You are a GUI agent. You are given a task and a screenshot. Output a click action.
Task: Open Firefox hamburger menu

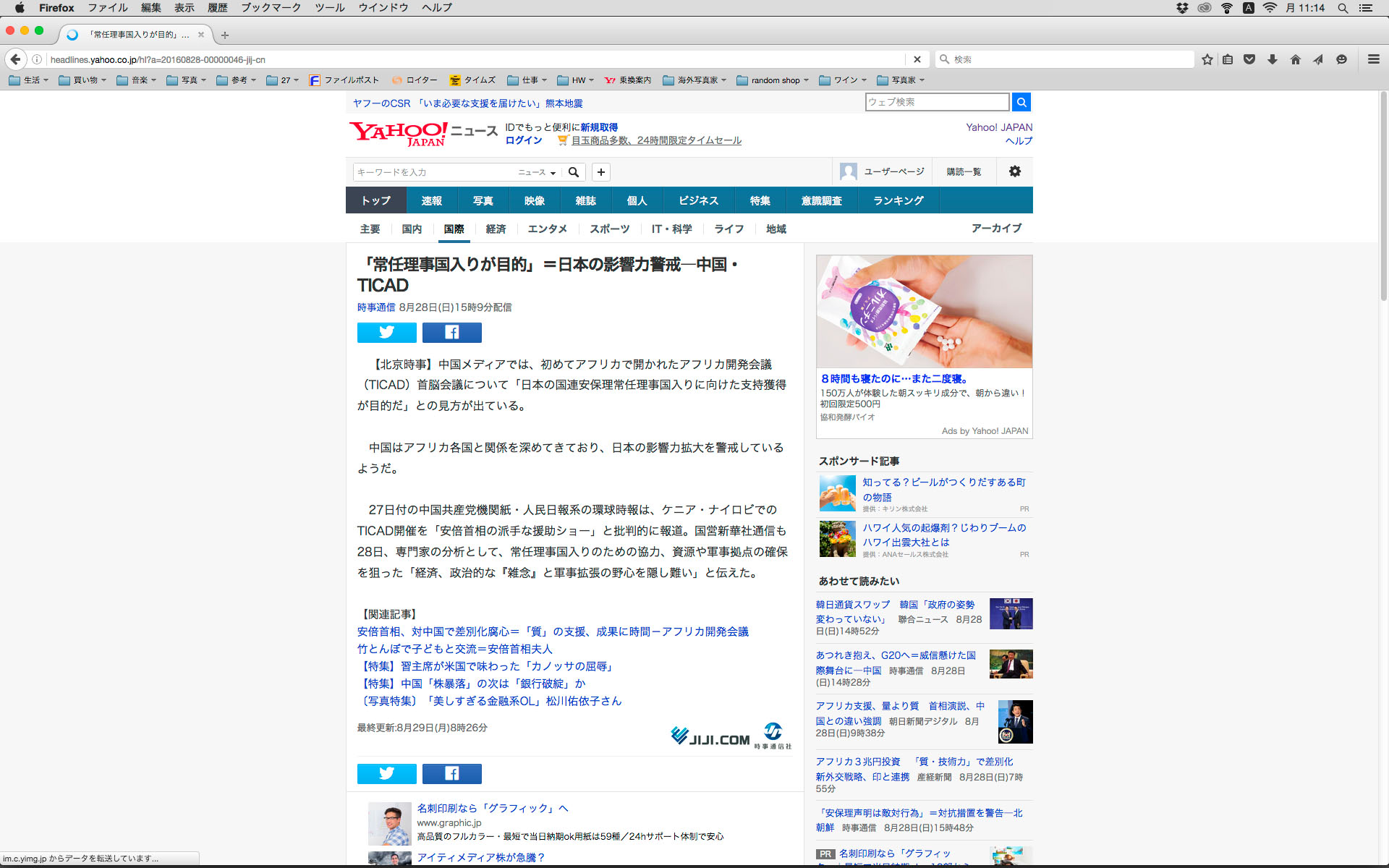pos(1373,59)
